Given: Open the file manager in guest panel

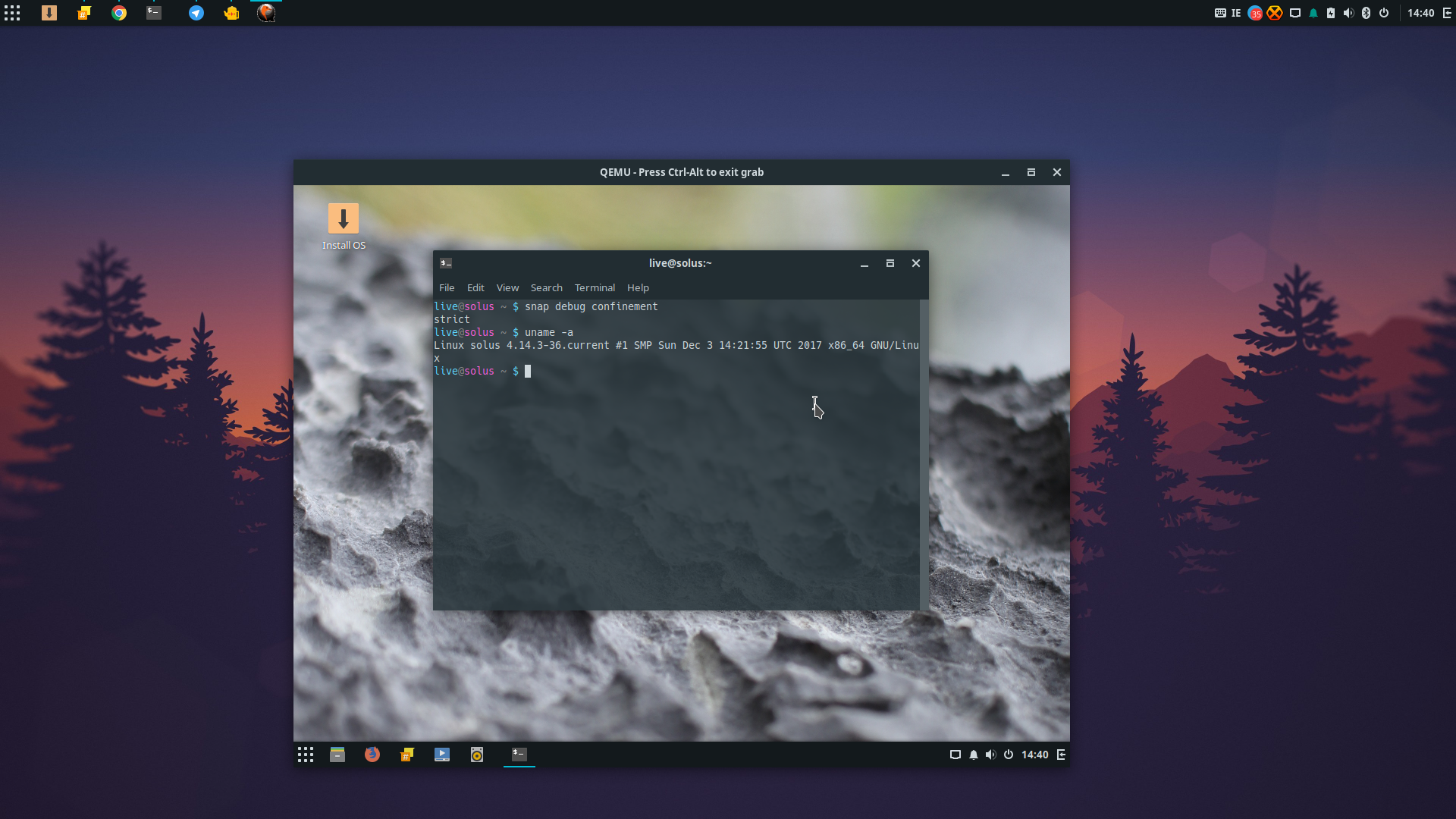Looking at the screenshot, I should [x=337, y=755].
